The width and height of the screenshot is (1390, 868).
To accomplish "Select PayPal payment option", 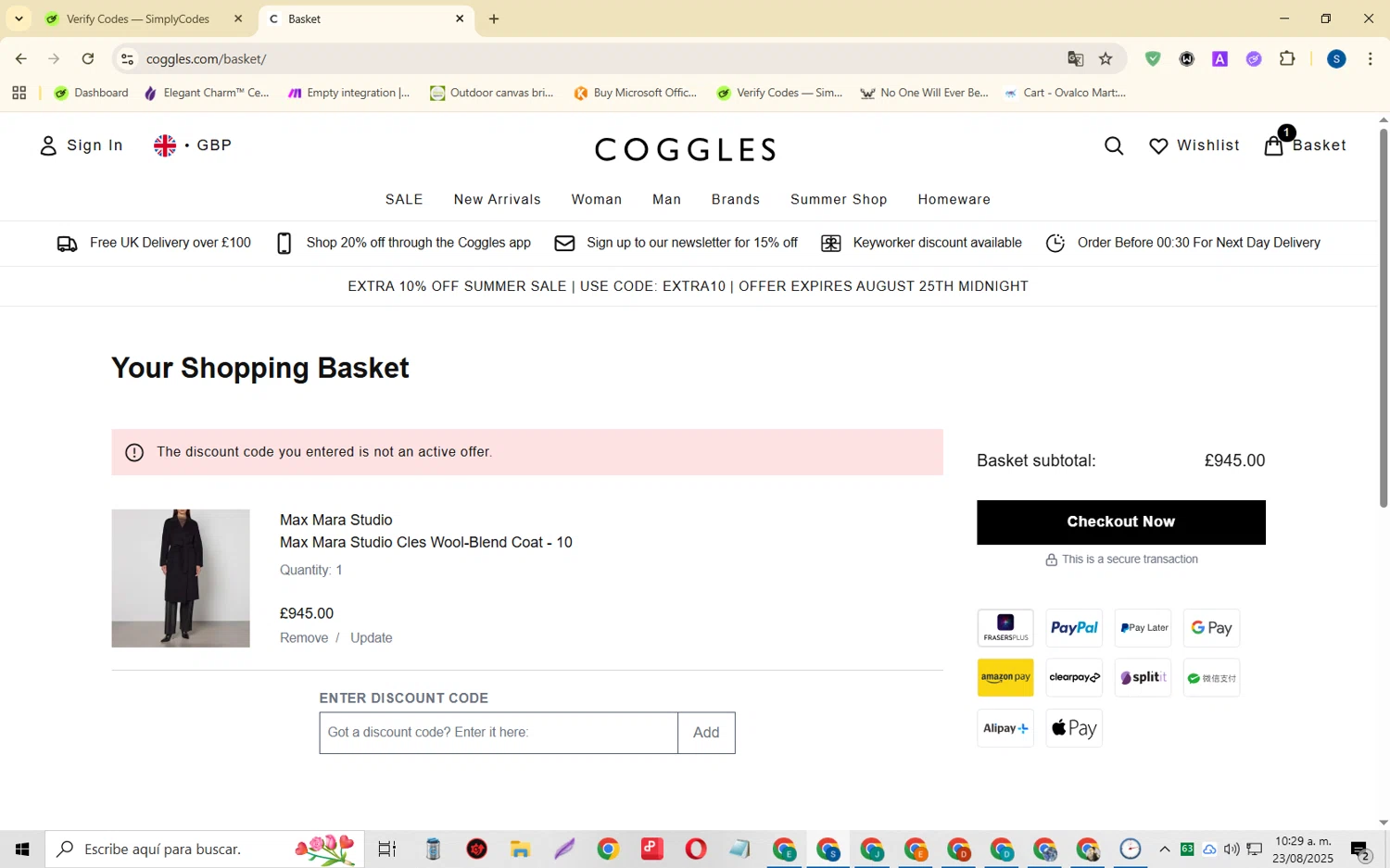I will (x=1074, y=628).
